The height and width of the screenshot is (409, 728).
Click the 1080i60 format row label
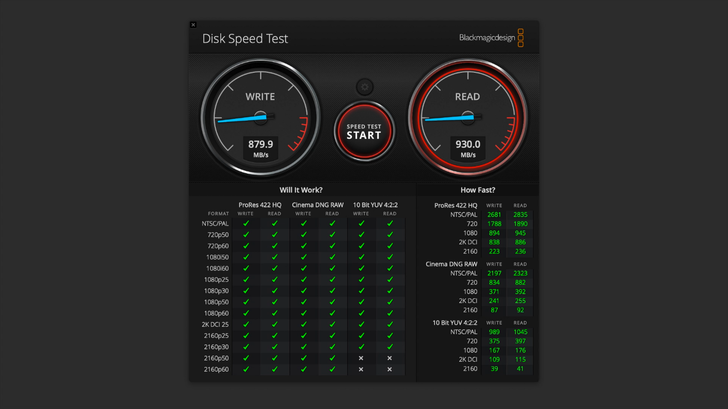[x=217, y=268]
